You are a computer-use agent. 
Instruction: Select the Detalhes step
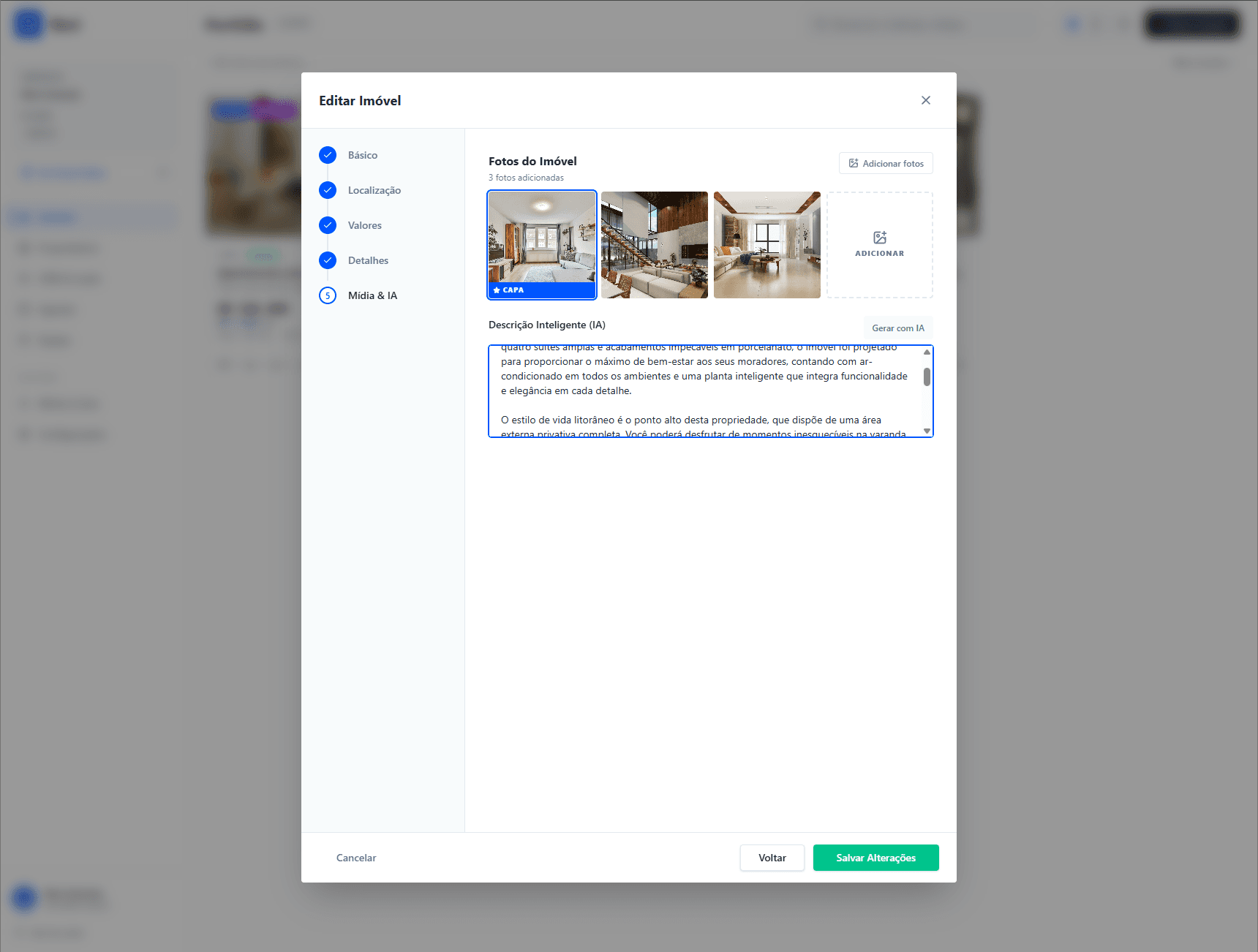click(368, 260)
